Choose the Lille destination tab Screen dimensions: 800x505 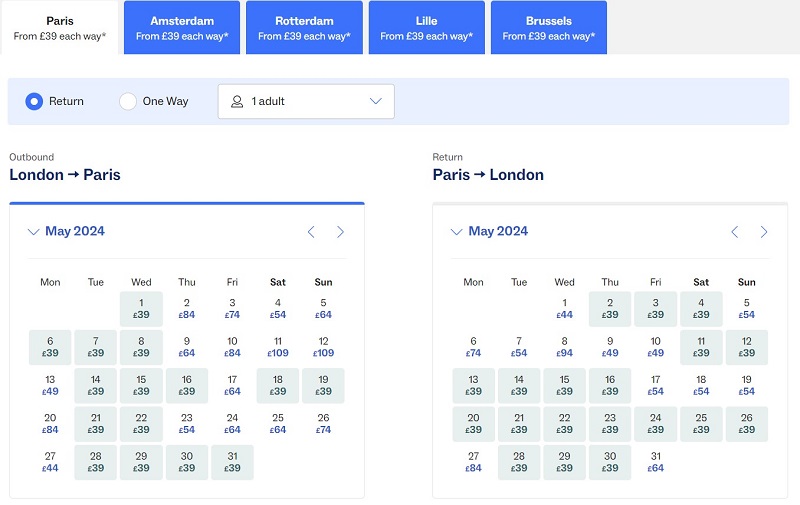point(427,28)
